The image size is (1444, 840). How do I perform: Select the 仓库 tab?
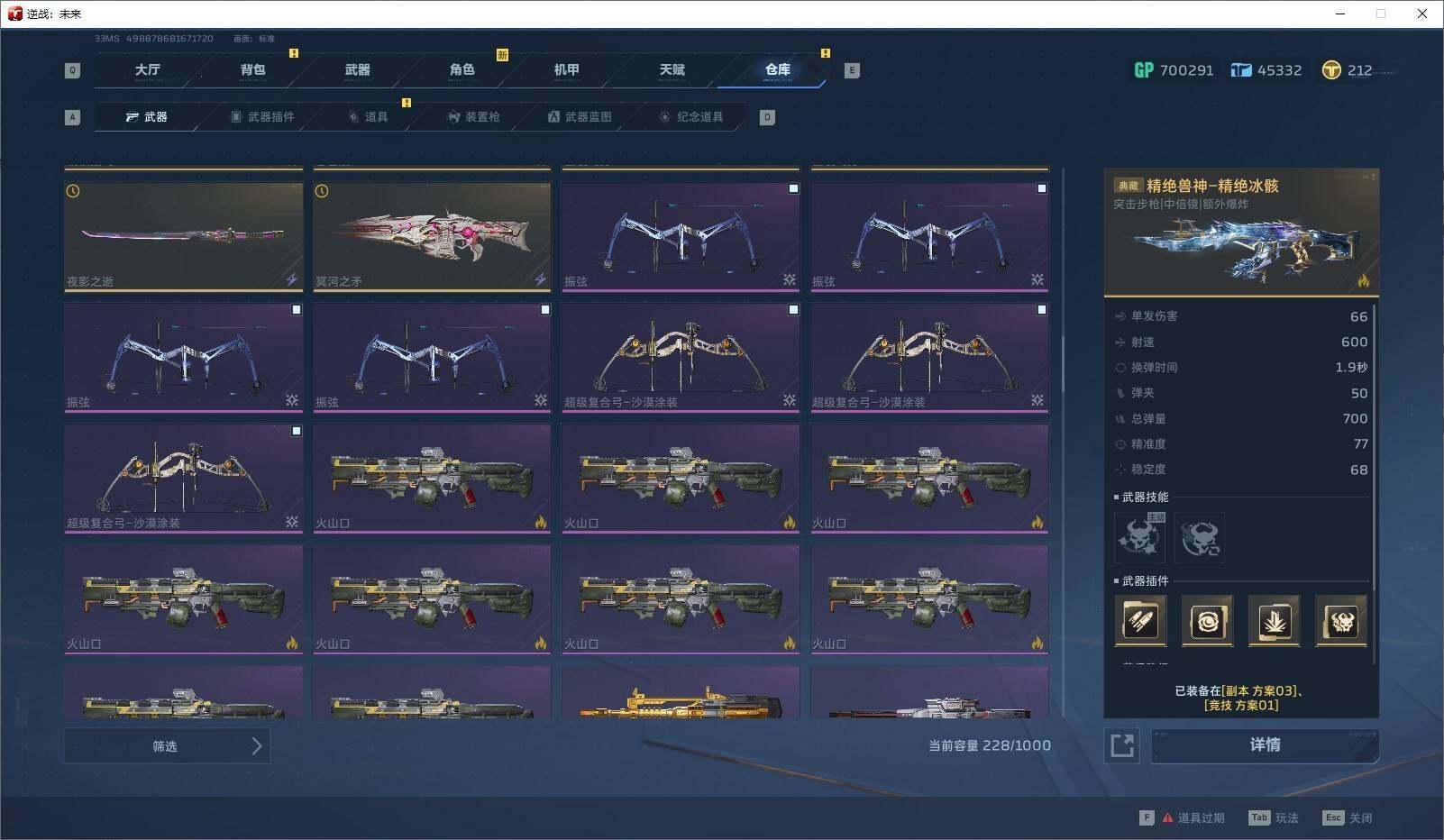point(777,69)
